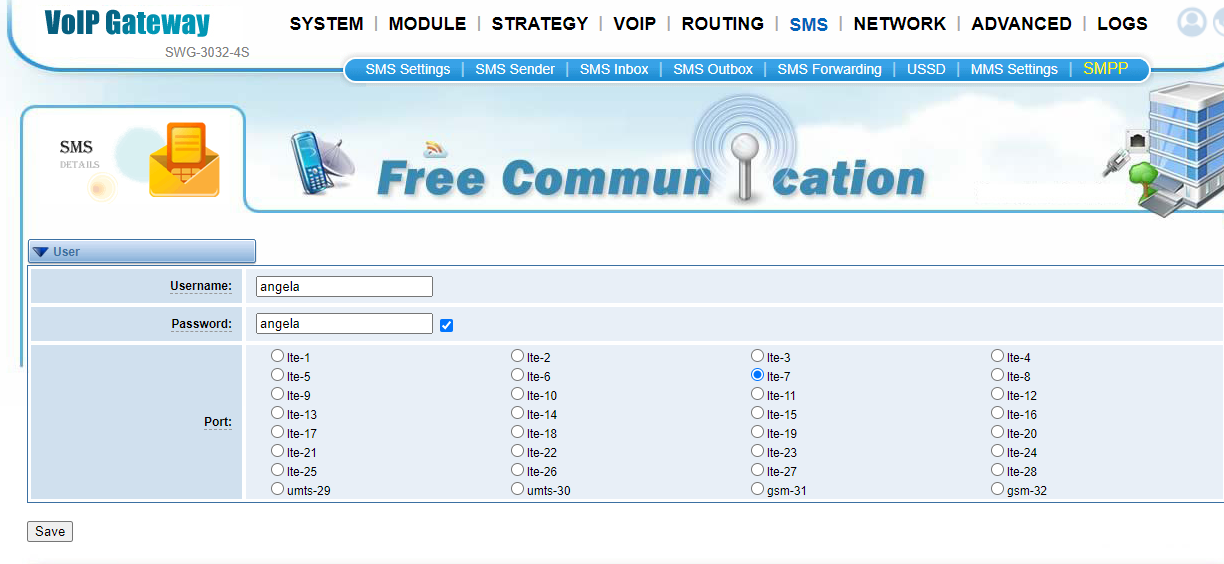The image size is (1224, 564).
Task: Select the gsm-32 port radio button
Action: coord(997,489)
